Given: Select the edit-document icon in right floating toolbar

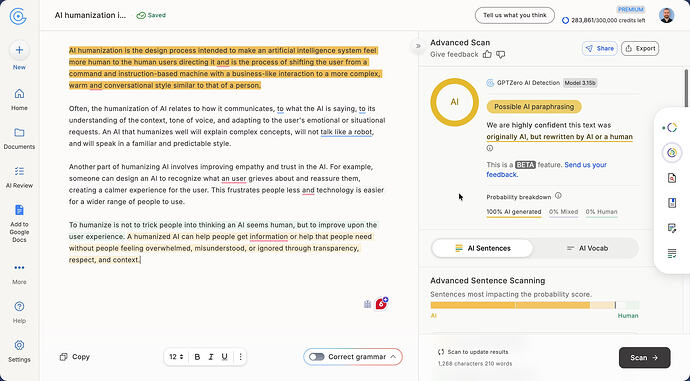Looking at the screenshot, I should point(672,228).
